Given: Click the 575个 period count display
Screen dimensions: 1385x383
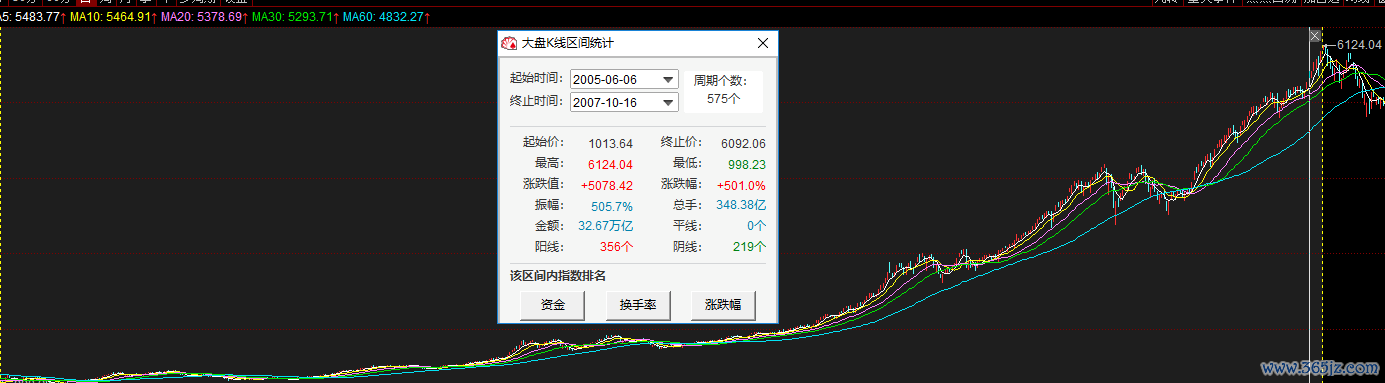Looking at the screenshot, I should (723, 98).
